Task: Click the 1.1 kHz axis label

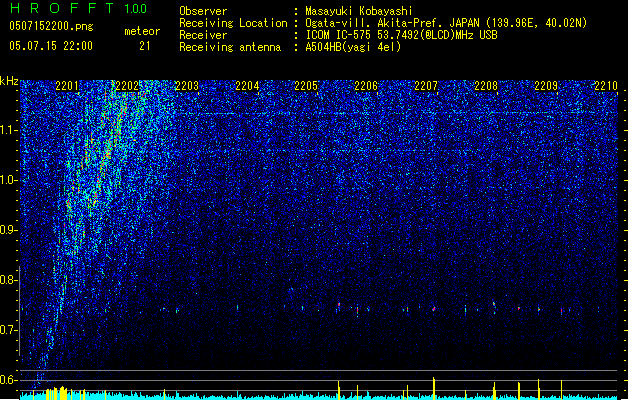Action: pyautogui.click(x=9, y=130)
